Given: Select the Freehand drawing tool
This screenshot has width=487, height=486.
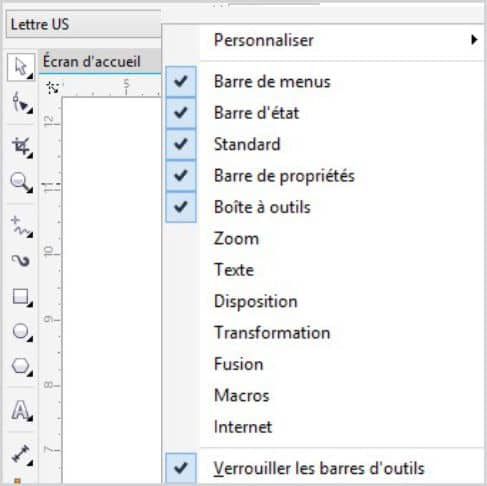Looking at the screenshot, I should 21,227.
